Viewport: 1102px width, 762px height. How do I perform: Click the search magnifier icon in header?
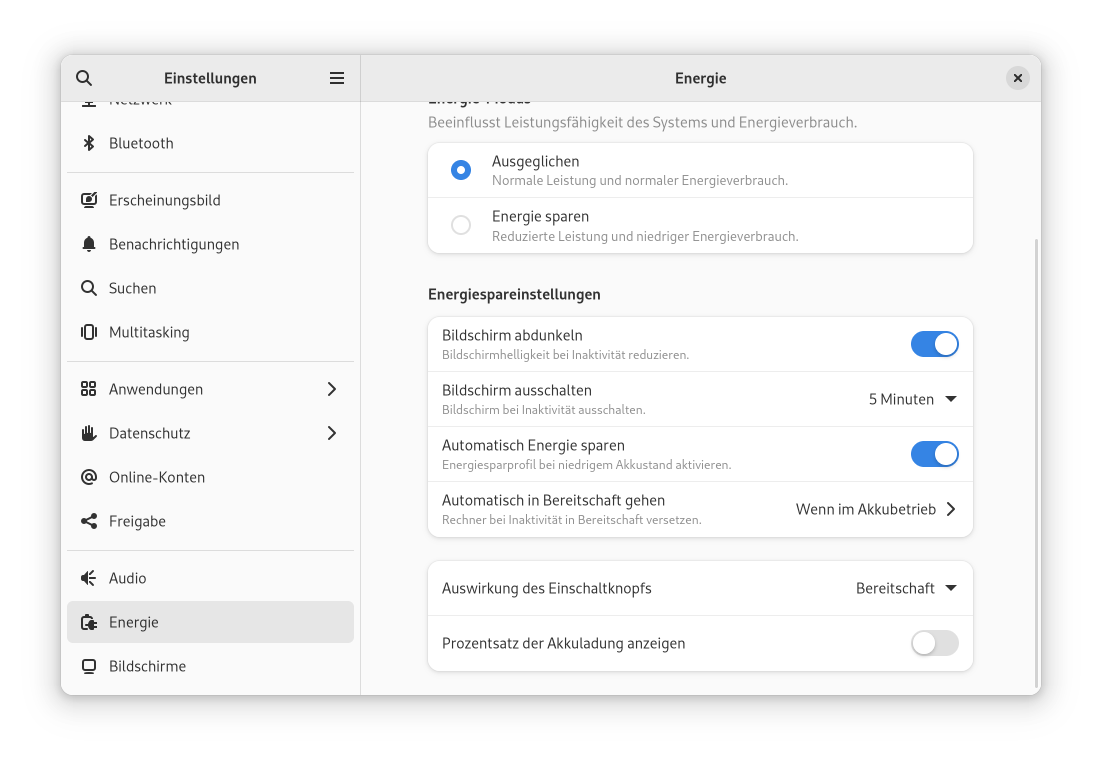point(84,78)
